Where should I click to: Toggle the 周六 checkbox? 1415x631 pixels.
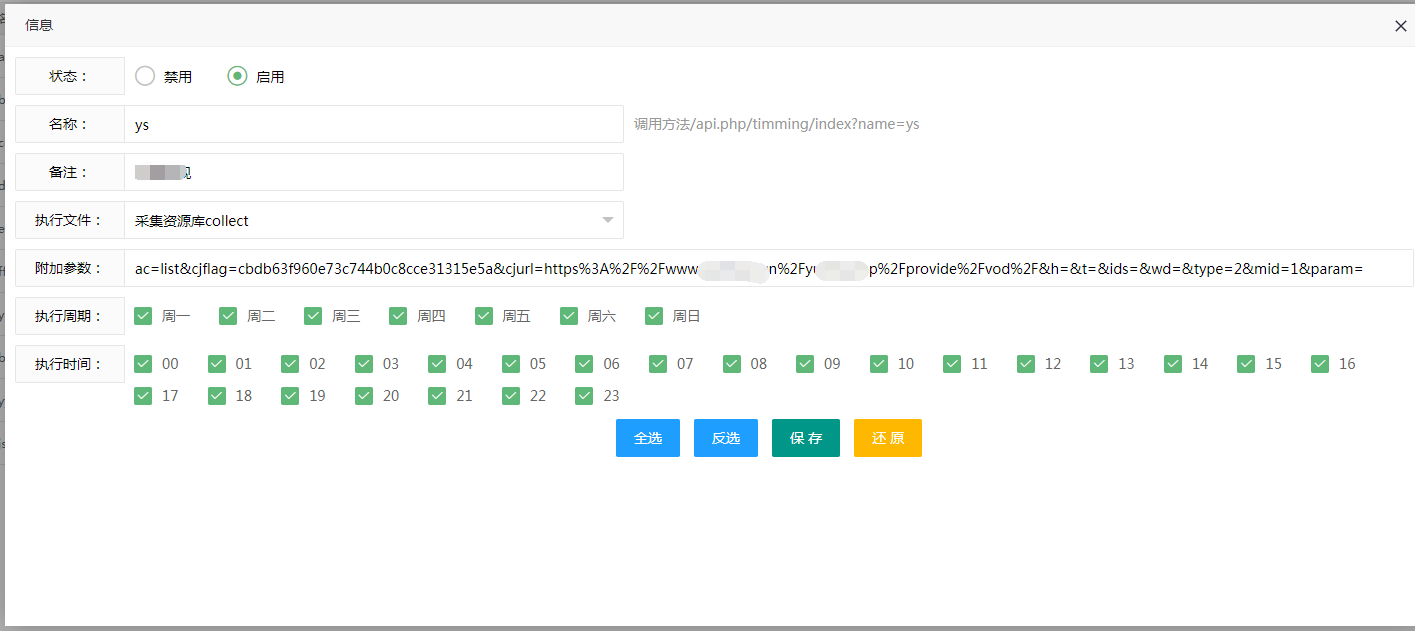click(x=569, y=316)
